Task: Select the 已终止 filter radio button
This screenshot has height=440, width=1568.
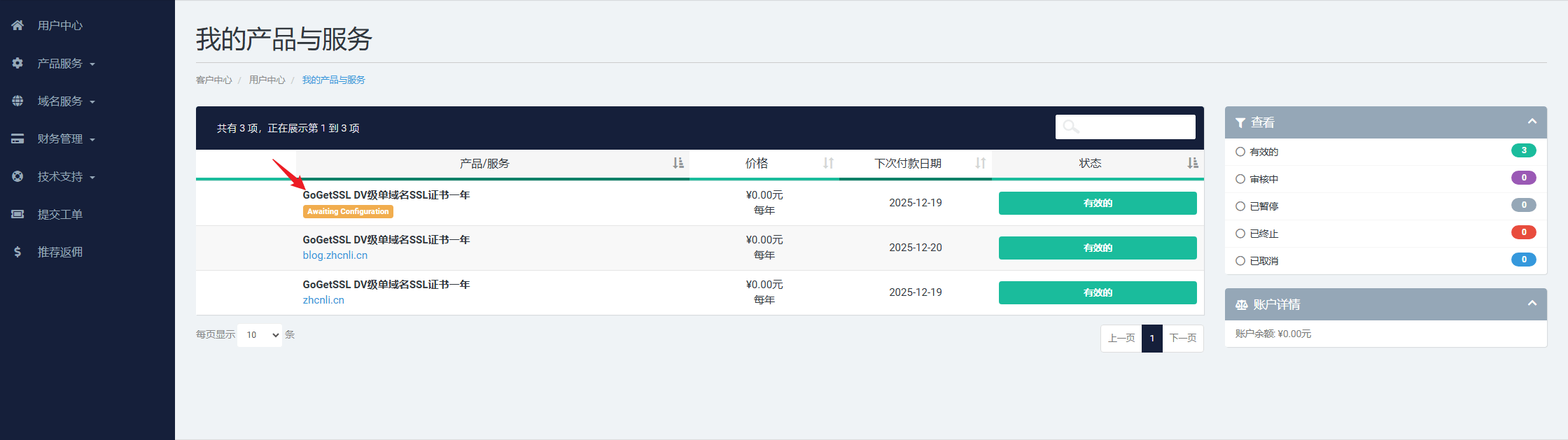Action: [1240, 234]
